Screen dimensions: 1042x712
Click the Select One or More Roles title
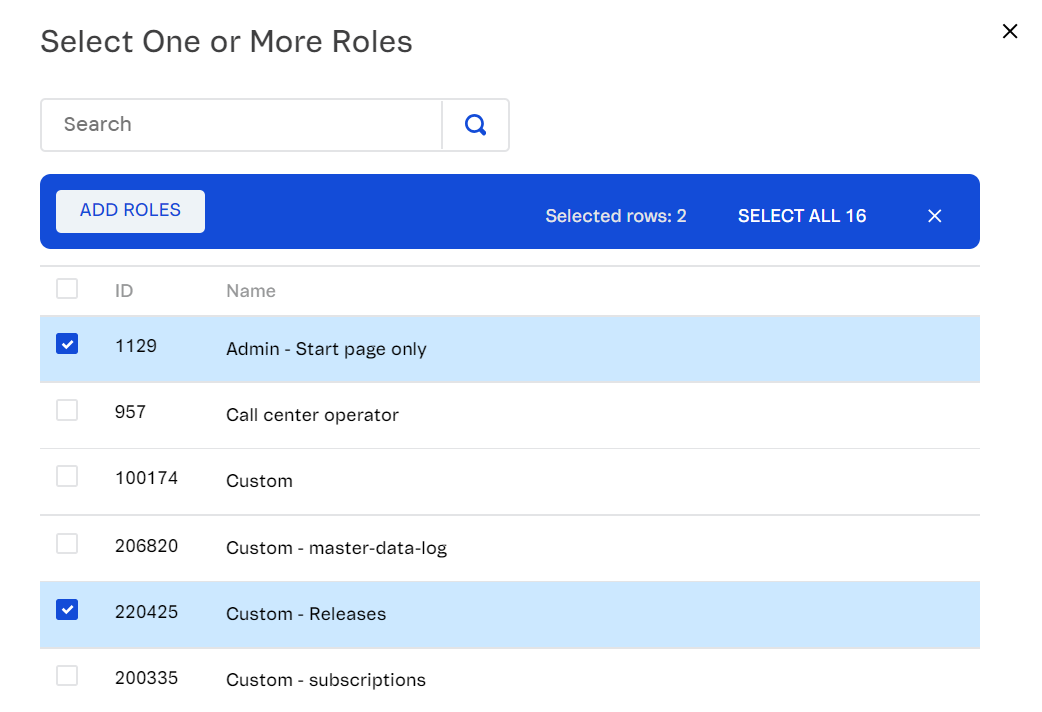(x=227, y=41)
